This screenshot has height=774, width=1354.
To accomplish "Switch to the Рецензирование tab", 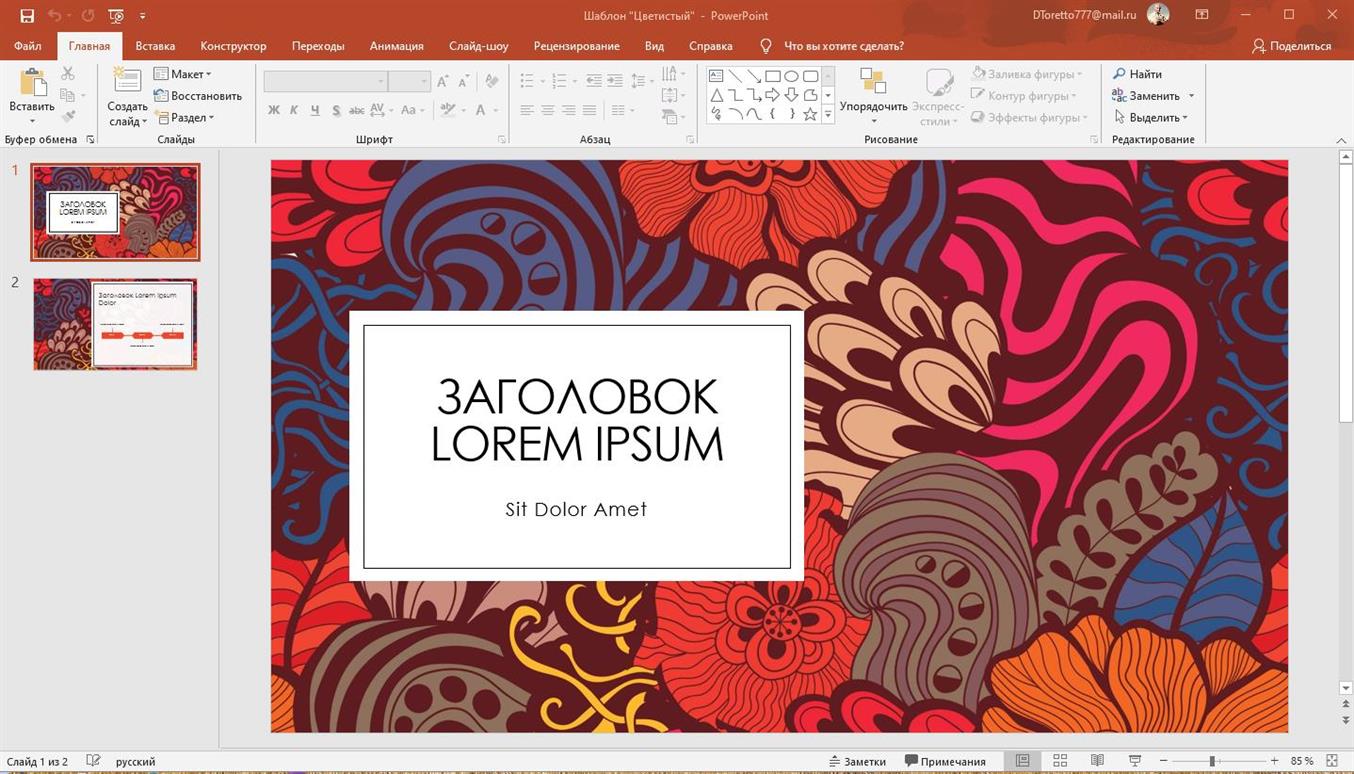I will tap(576, 46).
